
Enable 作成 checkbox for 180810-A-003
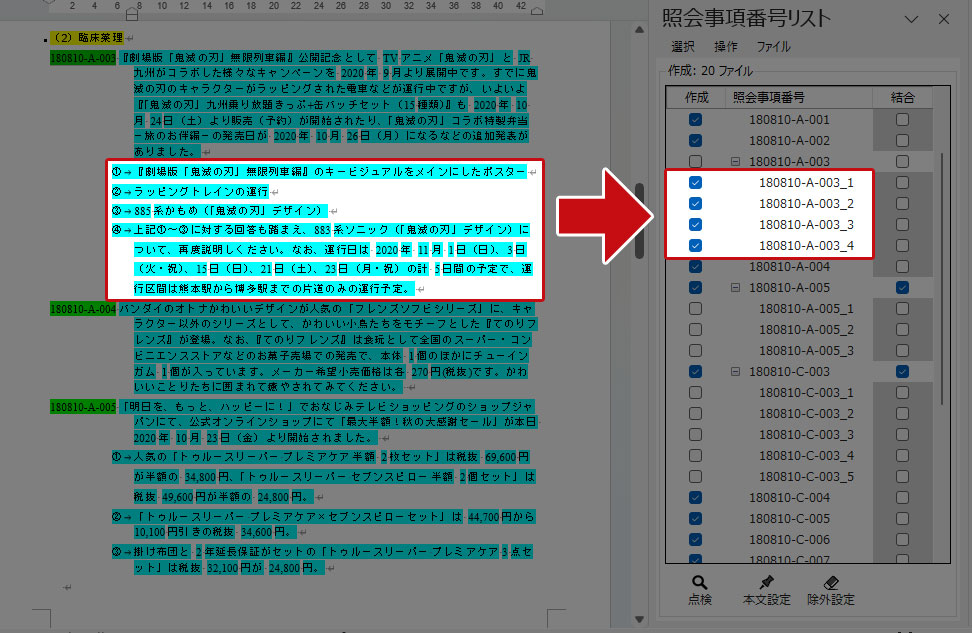point(696,162)
